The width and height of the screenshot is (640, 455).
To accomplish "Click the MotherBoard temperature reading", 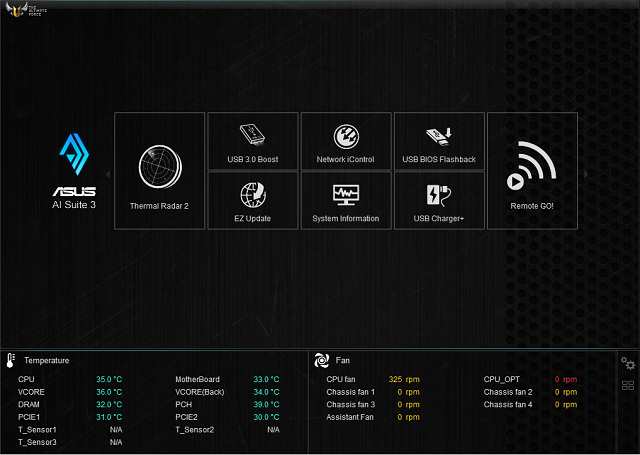I will (x=266, y=380).
